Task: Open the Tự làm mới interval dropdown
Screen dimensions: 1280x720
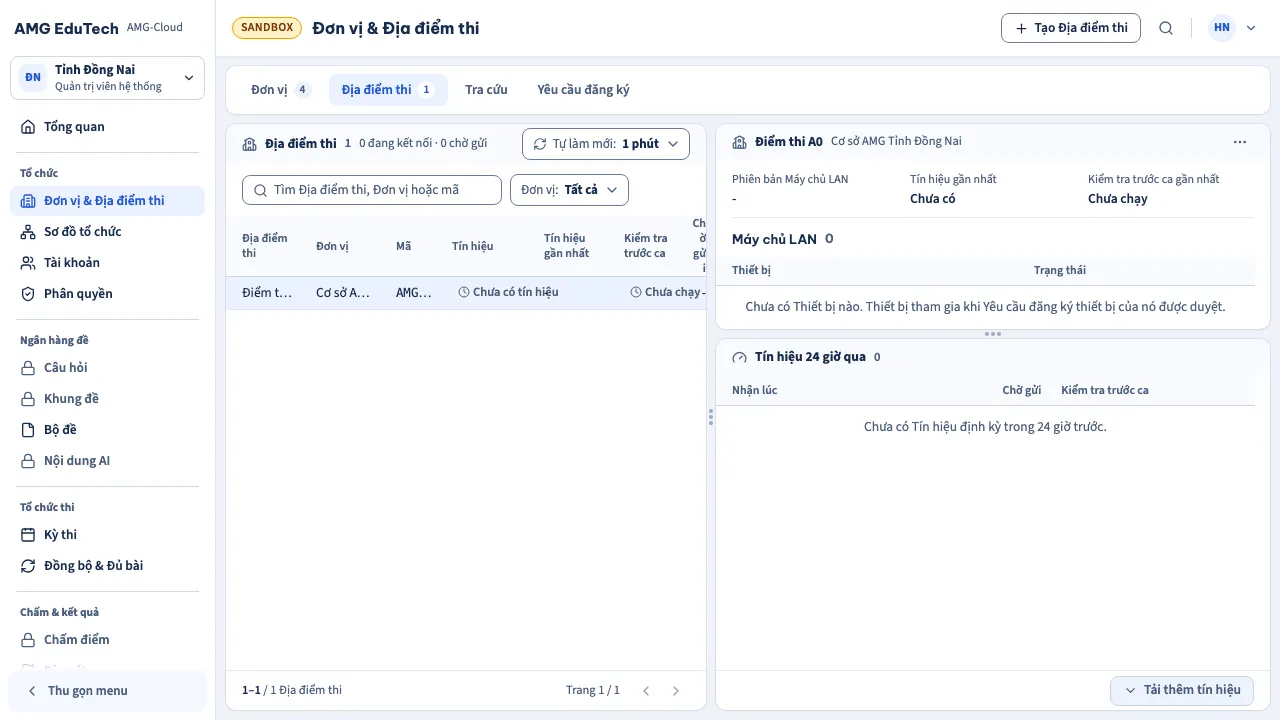Action: (x=606, y=144)
